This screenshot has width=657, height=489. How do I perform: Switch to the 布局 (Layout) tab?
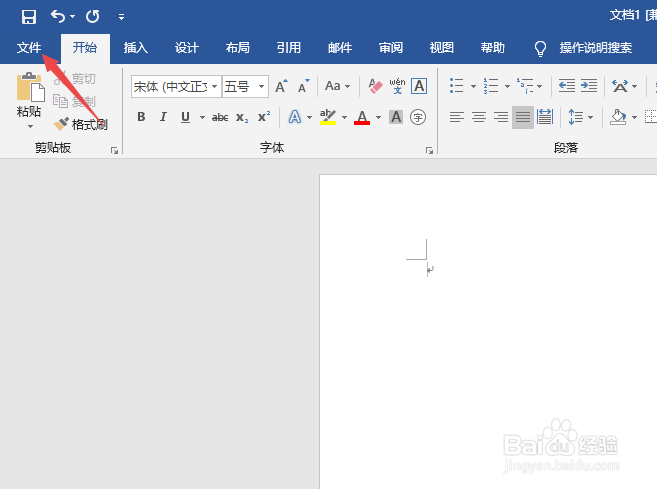[238, 48]
